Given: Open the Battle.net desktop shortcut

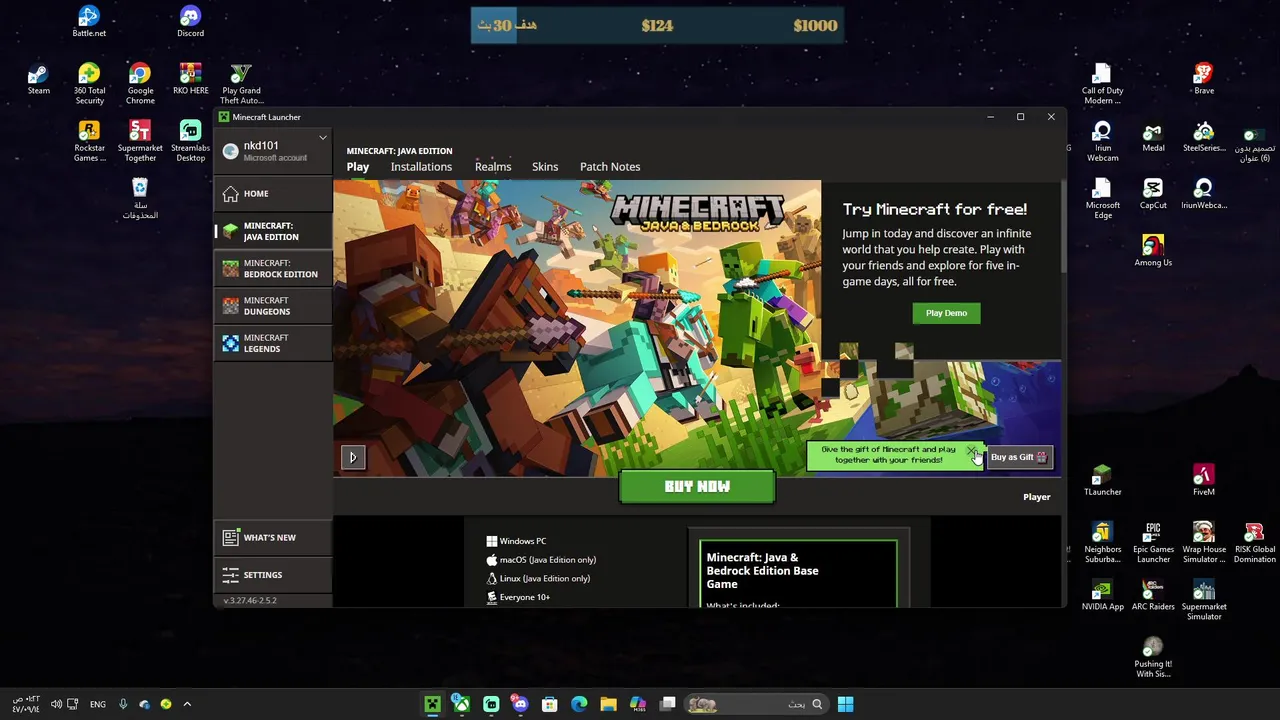Looking at the screenshot, I should pos(89,21).
